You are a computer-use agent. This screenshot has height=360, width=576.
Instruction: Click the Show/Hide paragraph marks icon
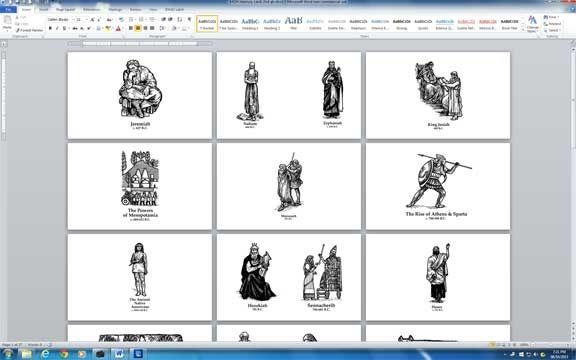point(189,19)
